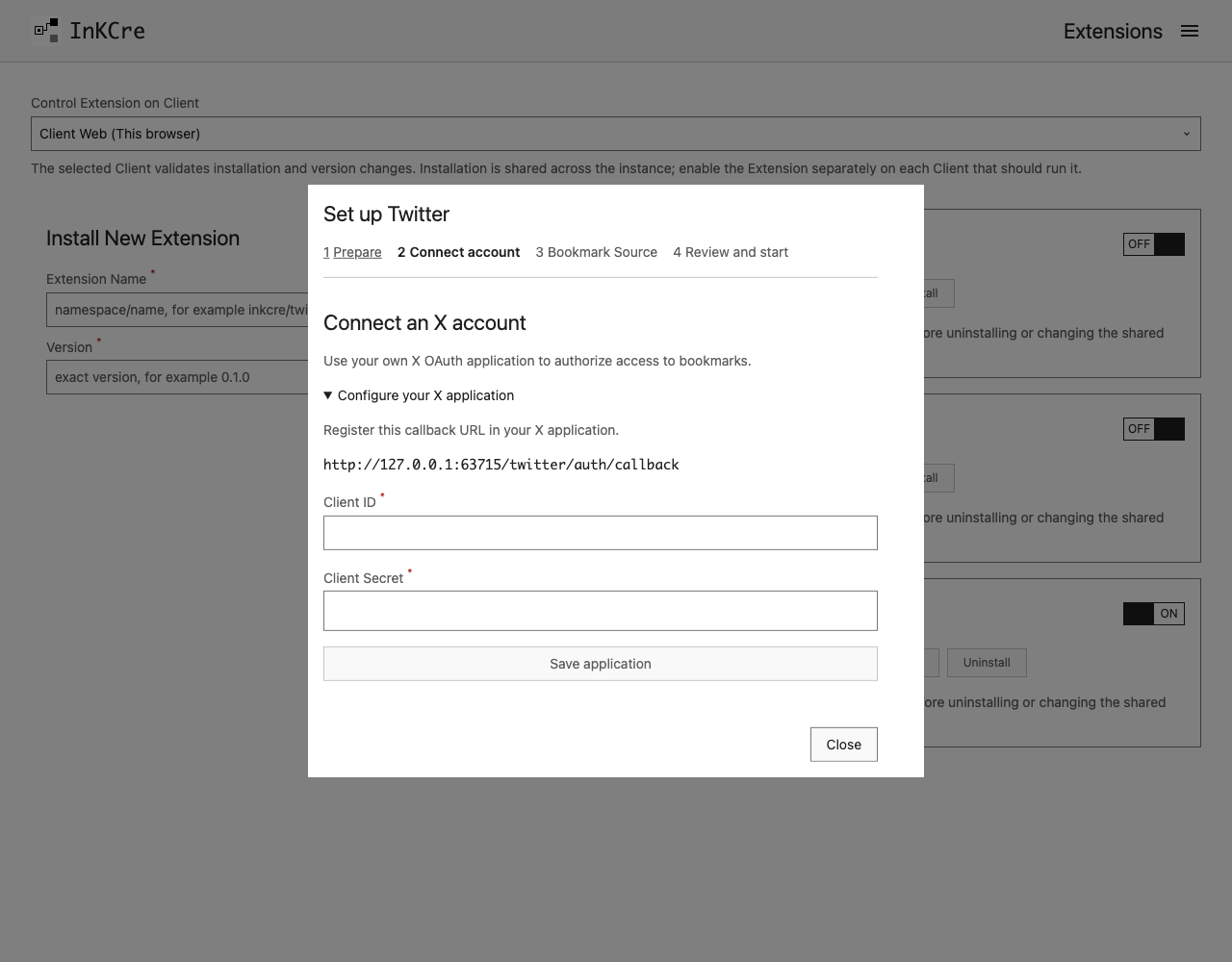Close the Set up Twitter dialog
This screenshot has width=1232, height=962.
[x=844, y=745]
